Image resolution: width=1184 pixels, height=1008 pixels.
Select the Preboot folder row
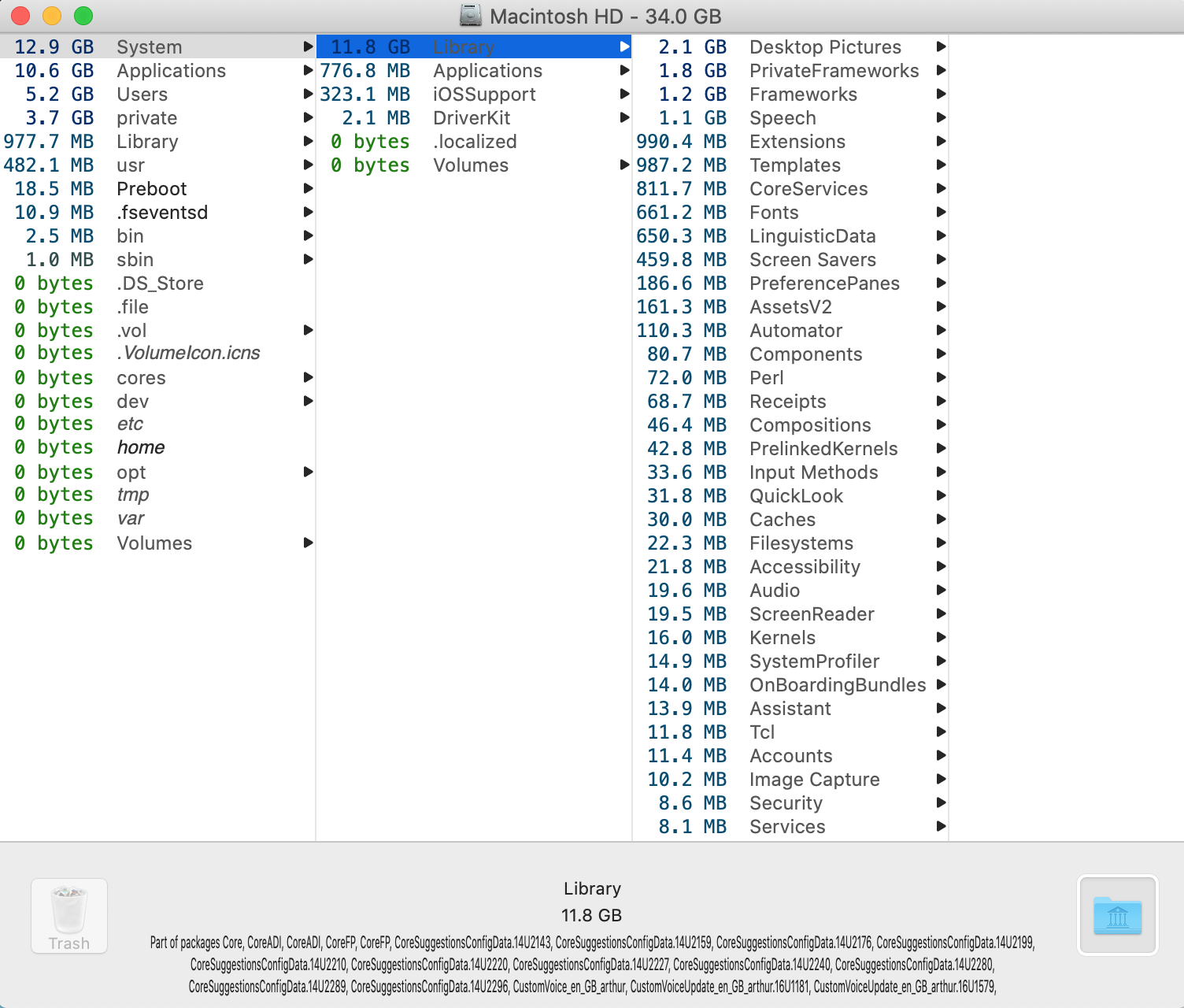157,189
